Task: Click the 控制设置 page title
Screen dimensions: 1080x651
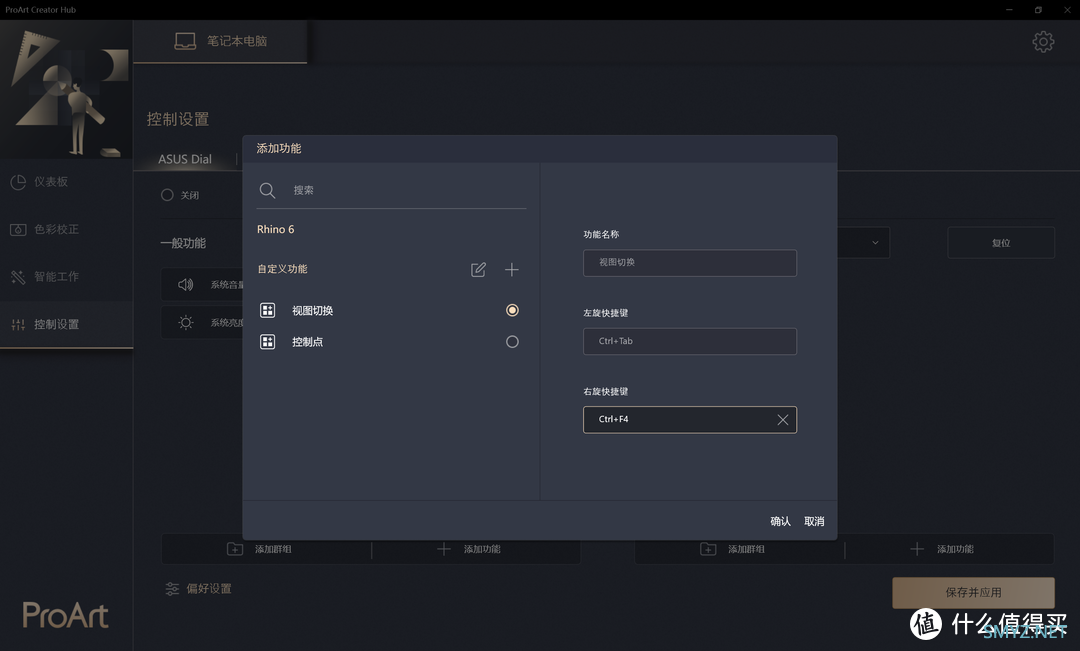Action: coord(178,119)
